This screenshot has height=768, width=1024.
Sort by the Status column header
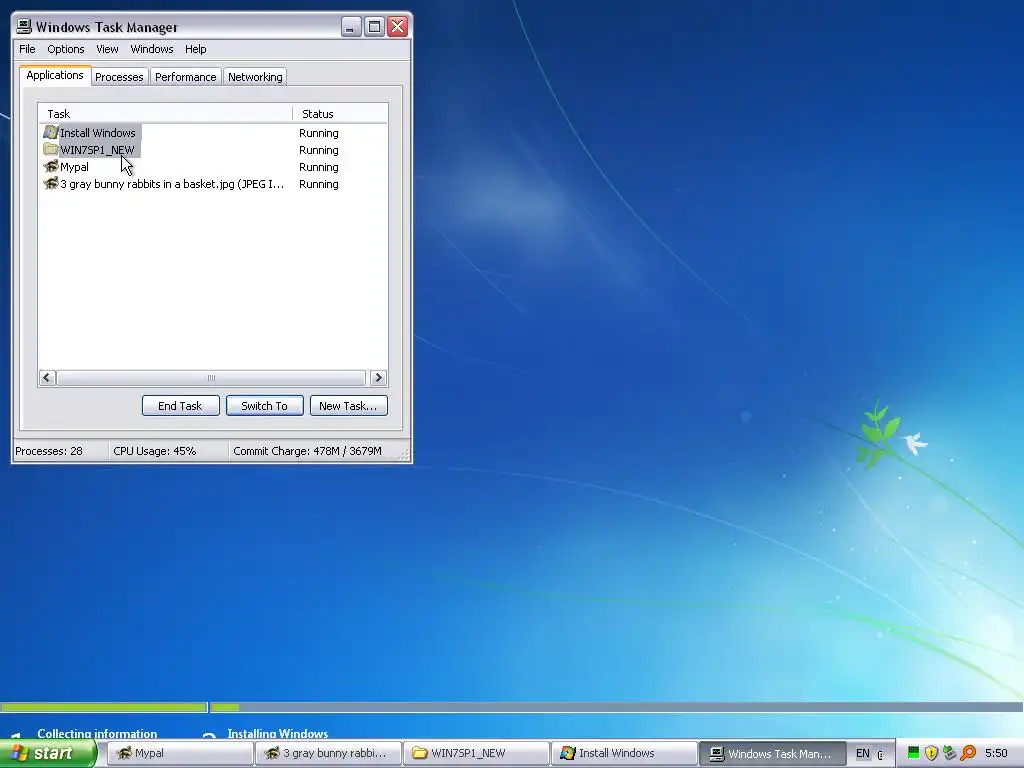[340, 114]
